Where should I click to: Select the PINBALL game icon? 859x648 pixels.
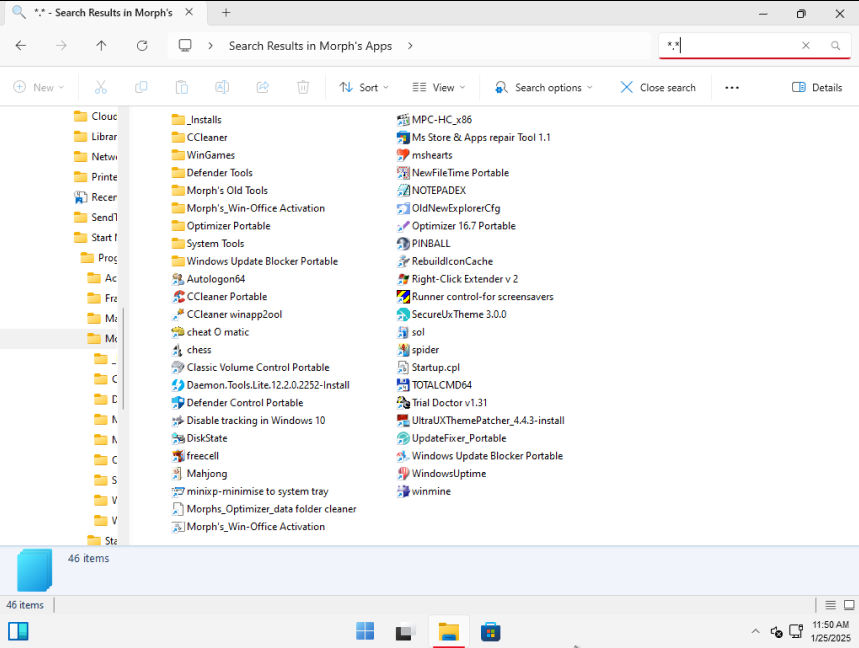[x=403, y=244]
